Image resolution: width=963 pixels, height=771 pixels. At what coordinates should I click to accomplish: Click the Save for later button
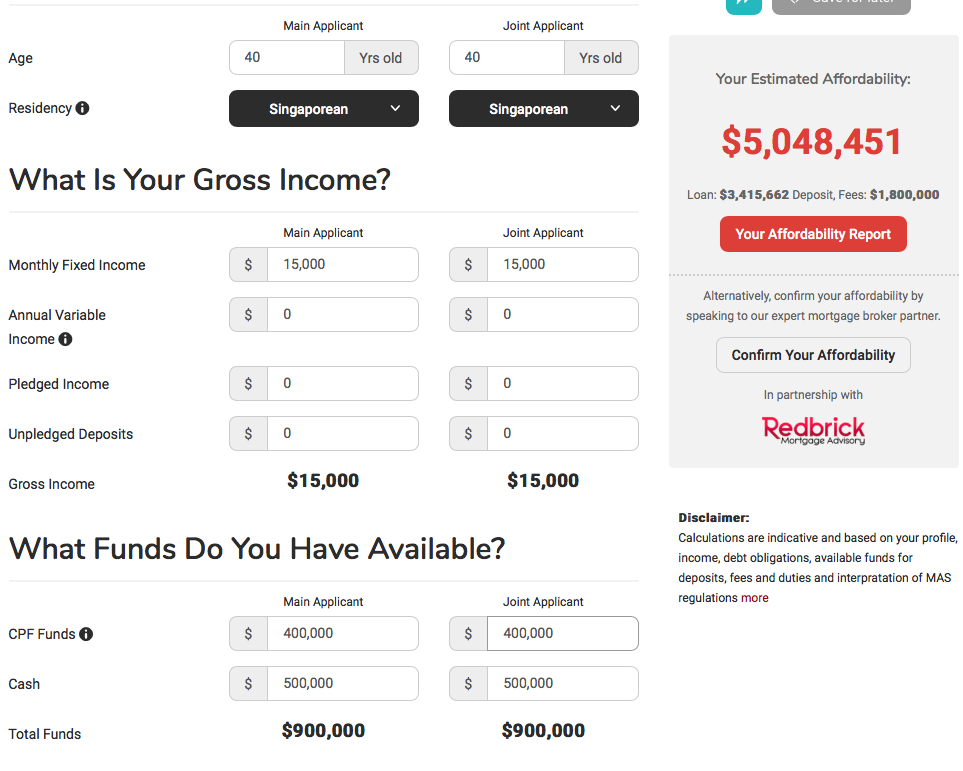click(841, 4)
